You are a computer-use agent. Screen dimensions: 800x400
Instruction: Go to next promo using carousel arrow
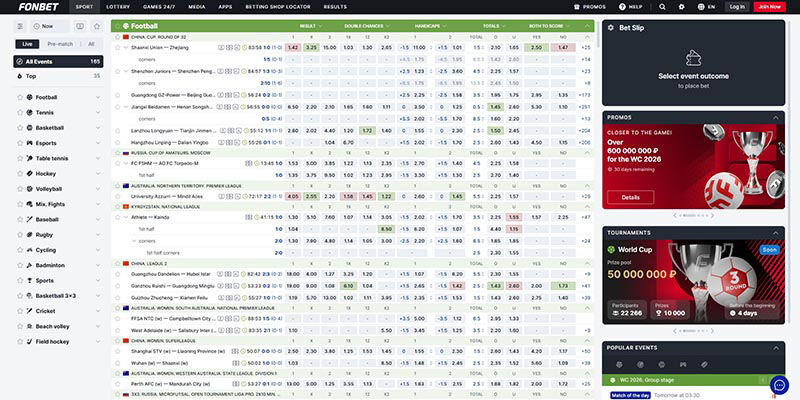pos(712,215)
